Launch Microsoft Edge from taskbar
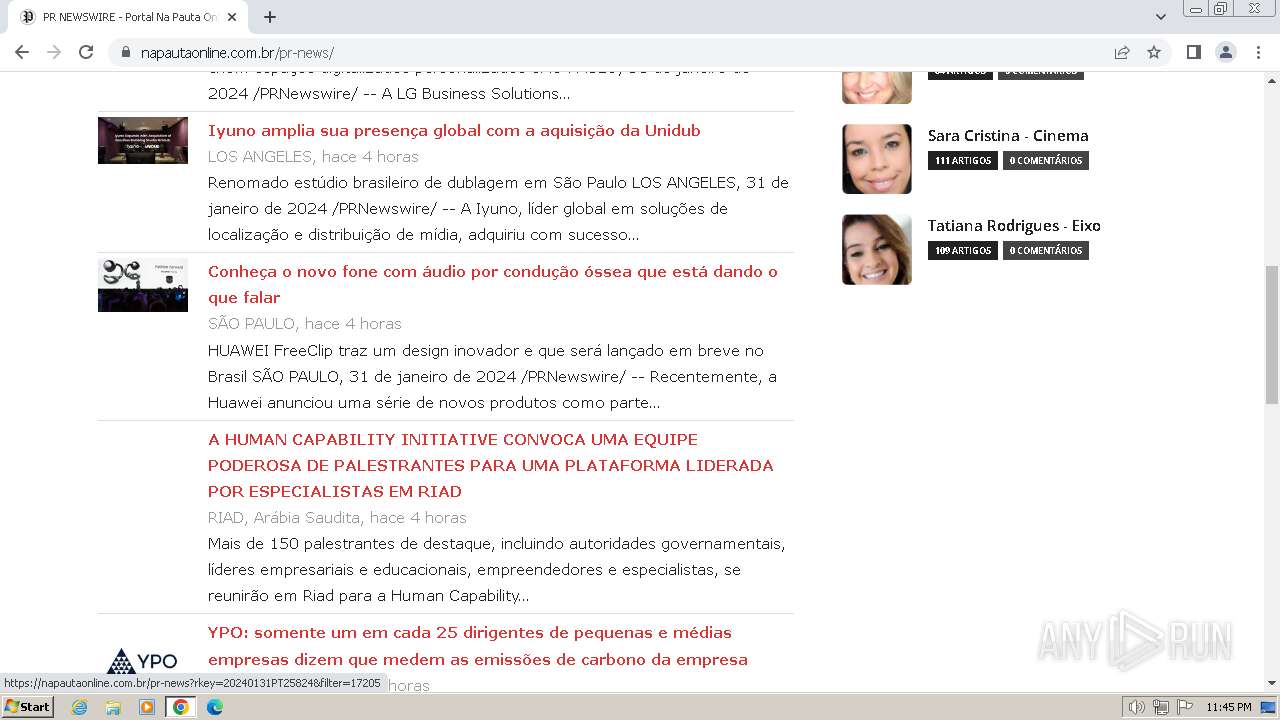This screenshot has width=1280, height=720. [215, 707]
